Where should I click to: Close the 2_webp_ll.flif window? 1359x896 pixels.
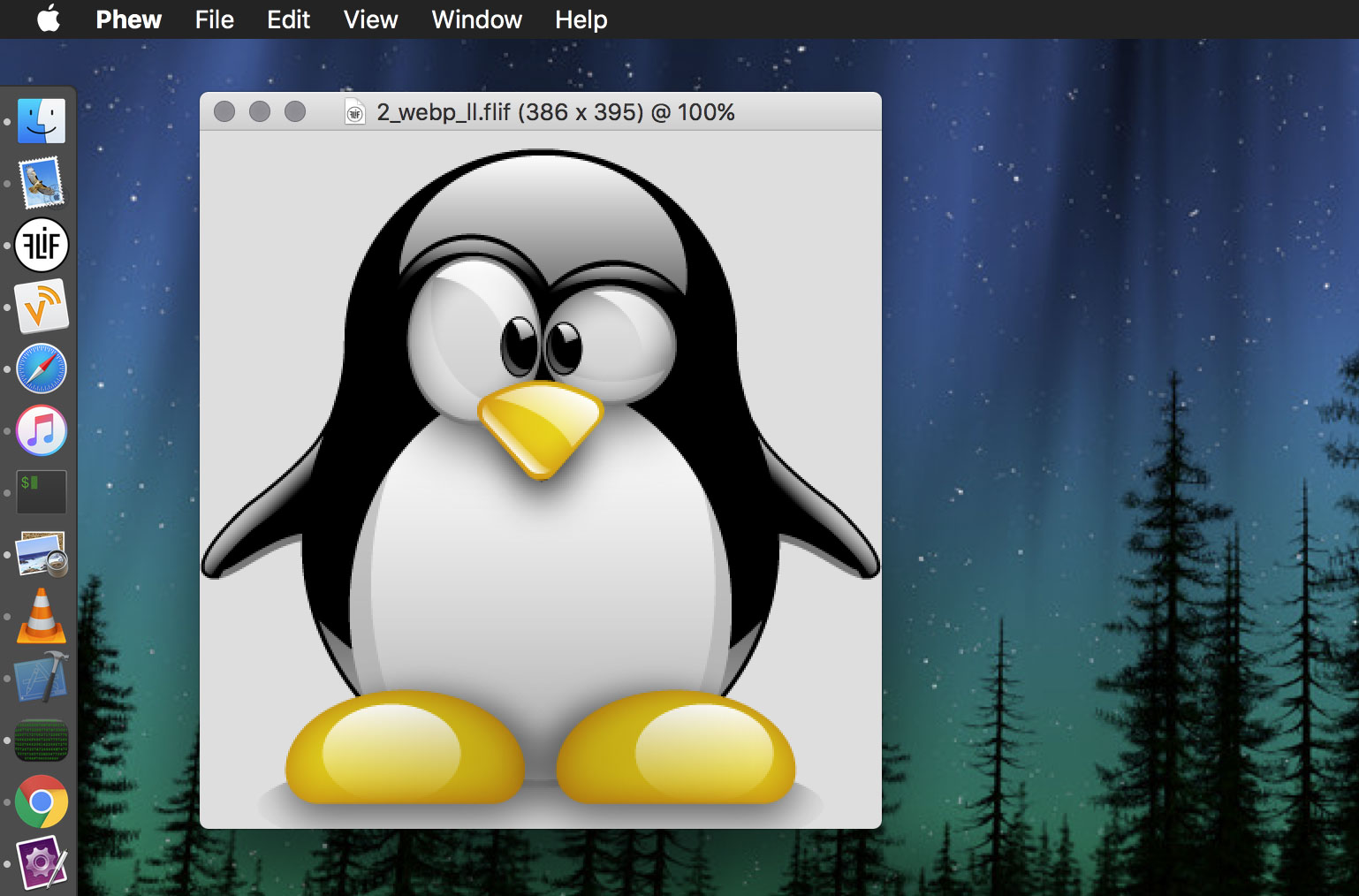pos(224,111)
